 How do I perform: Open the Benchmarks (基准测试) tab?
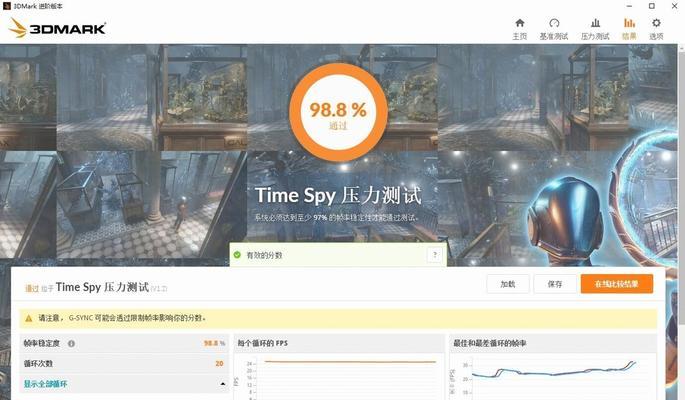click(554, 29)
